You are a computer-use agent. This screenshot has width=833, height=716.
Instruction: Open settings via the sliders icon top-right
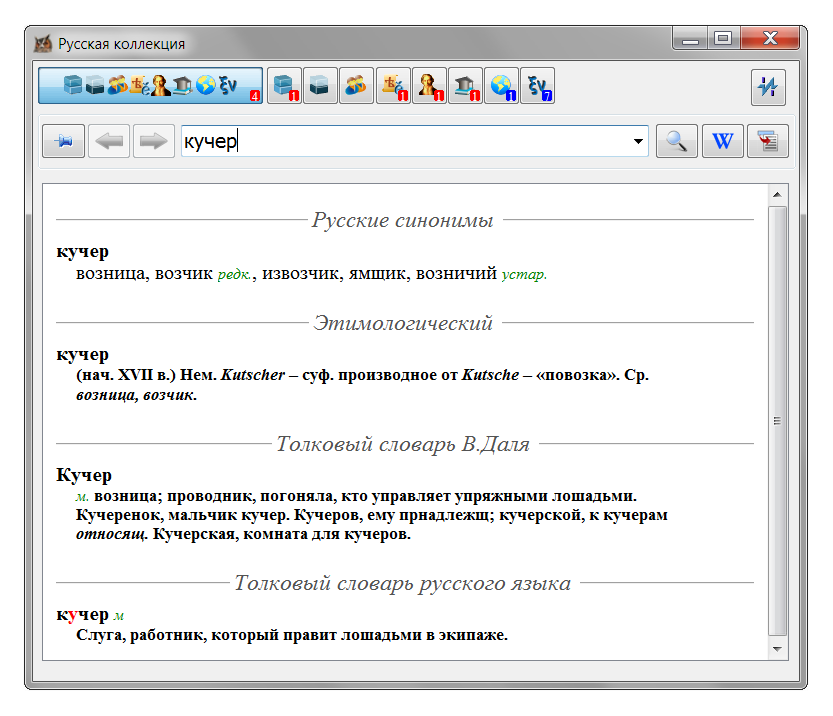point(768,86)
